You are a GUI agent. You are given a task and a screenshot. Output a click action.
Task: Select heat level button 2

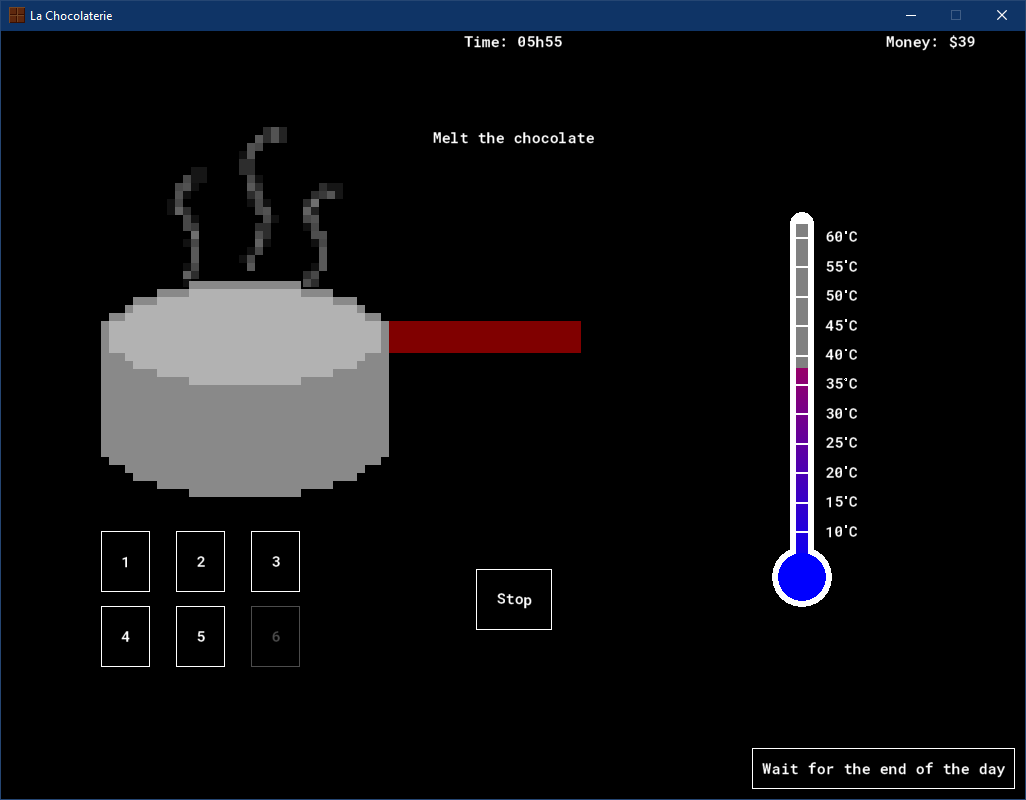pos(200,561)
